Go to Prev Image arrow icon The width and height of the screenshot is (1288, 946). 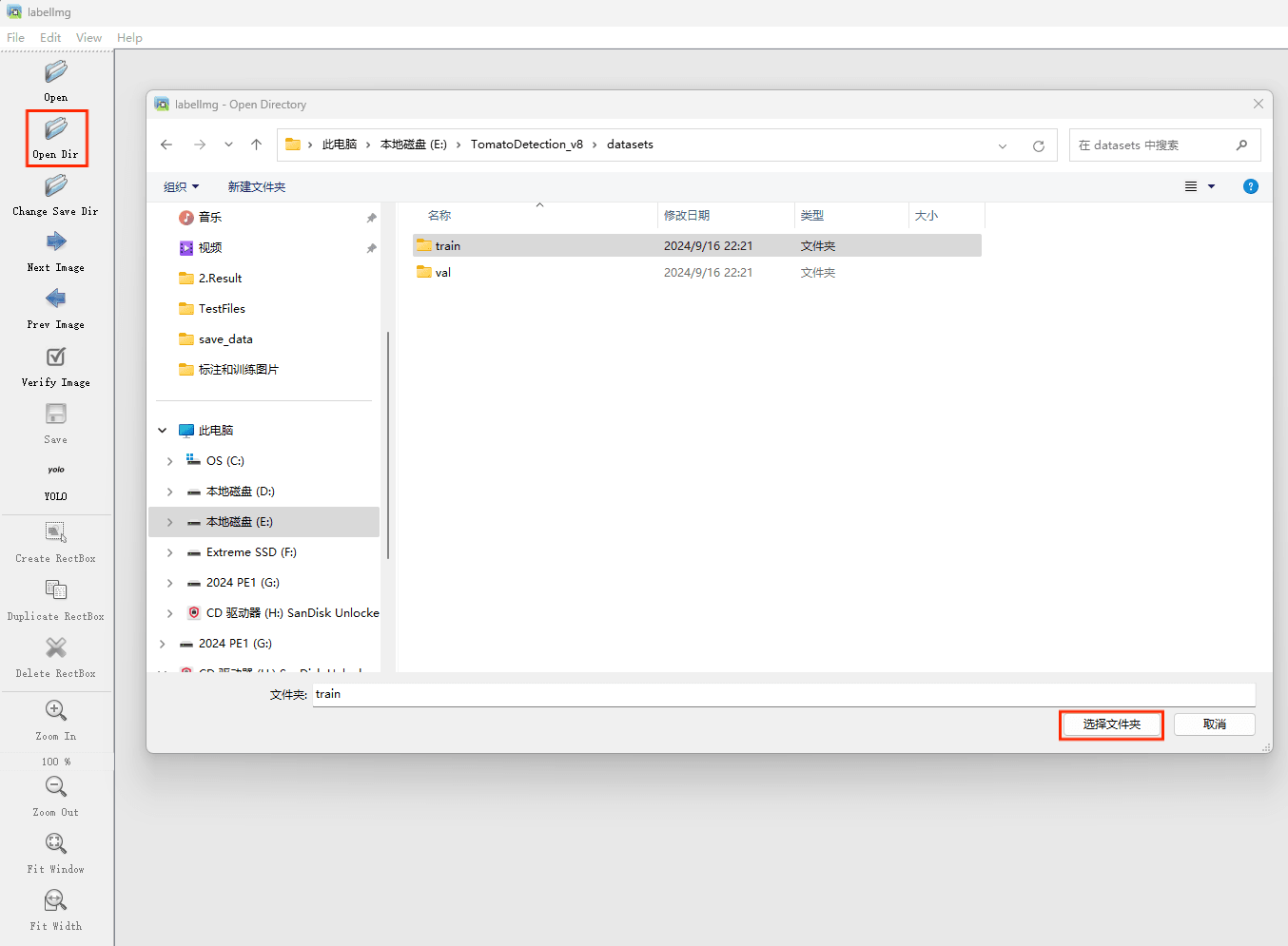(56, 299)
